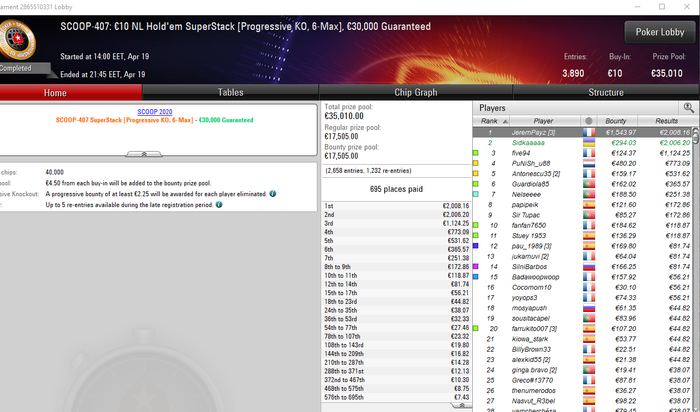
Task: Click the progressive knockout info icon
Action: click(273, 194)
